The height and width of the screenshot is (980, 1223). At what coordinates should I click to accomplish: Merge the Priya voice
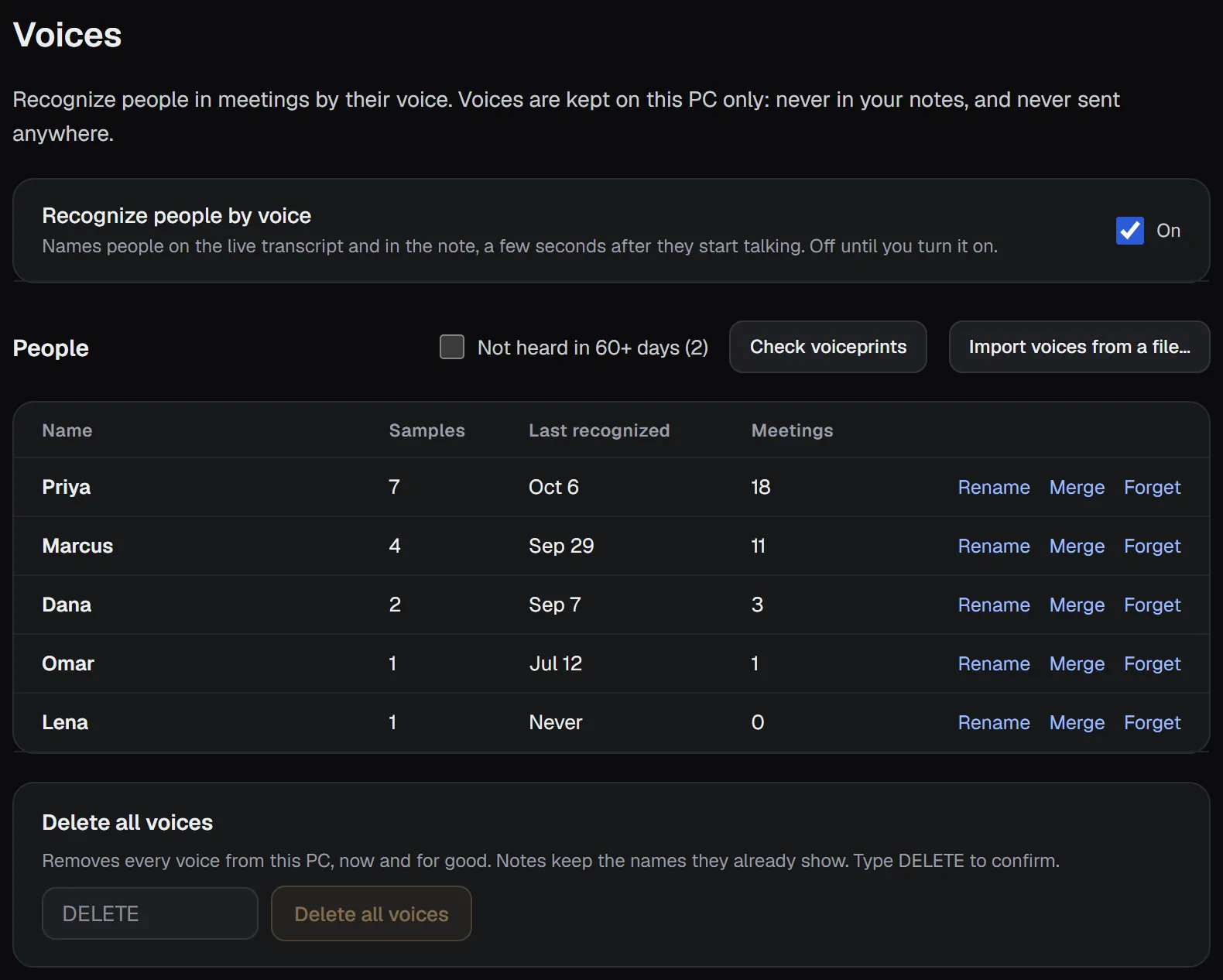click(1077, 487)
